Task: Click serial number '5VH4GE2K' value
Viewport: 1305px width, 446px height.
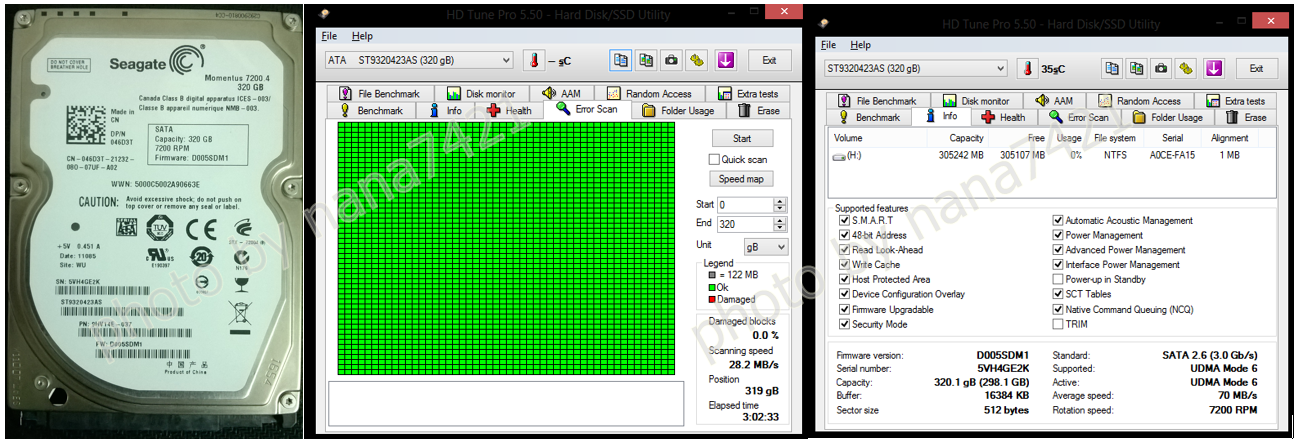Action: click(x=1003, y=369)
